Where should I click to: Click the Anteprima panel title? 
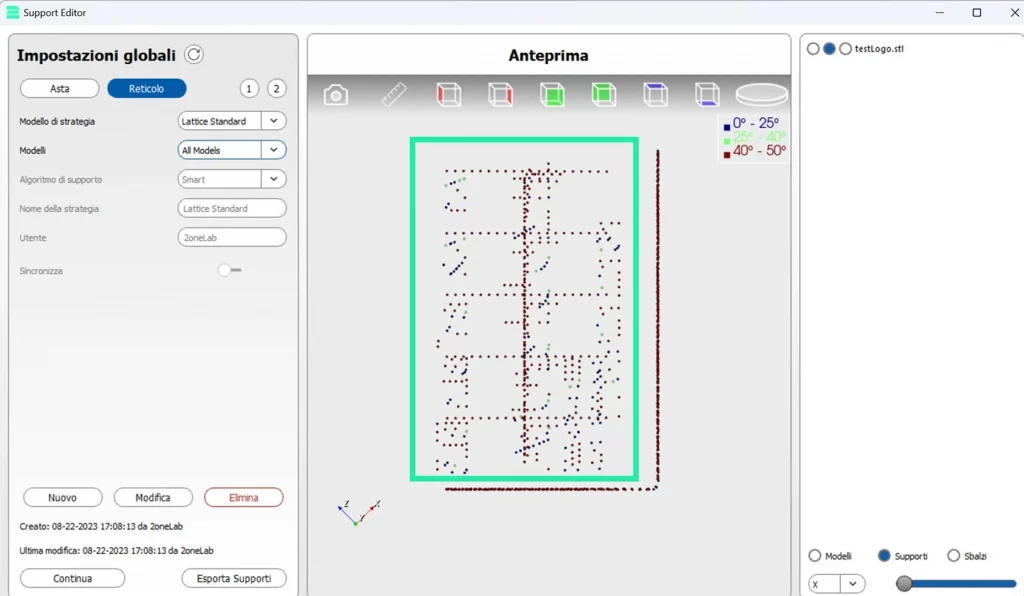point(549,55)
